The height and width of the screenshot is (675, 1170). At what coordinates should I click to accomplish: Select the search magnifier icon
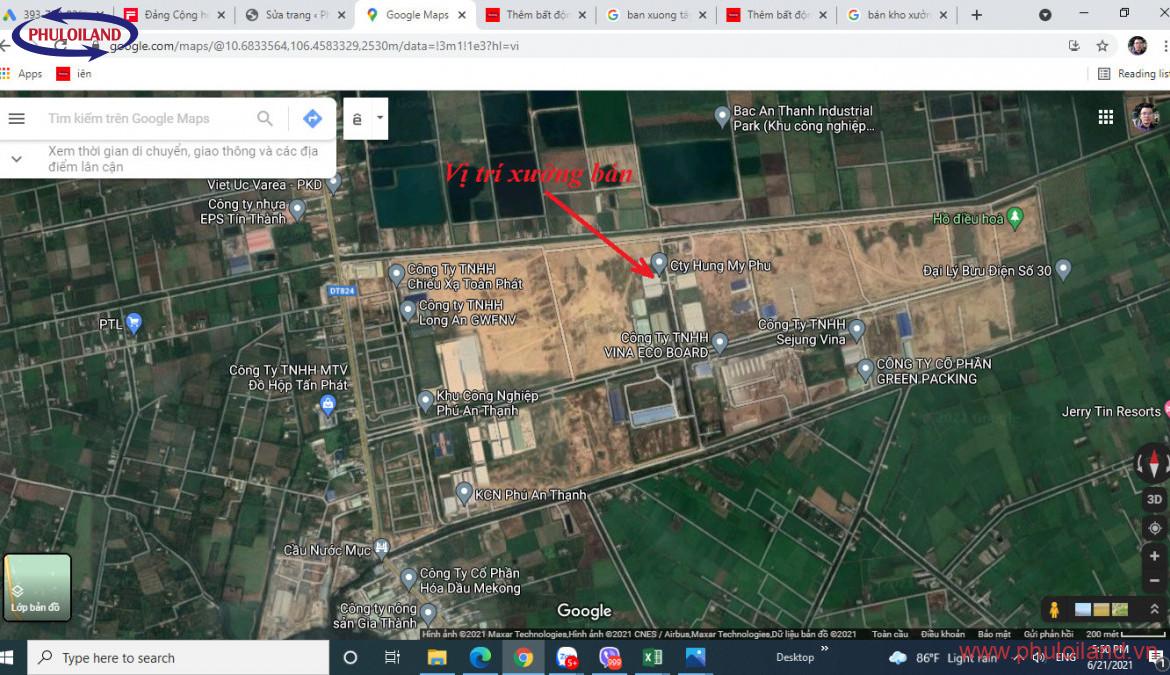click(264, 118)
